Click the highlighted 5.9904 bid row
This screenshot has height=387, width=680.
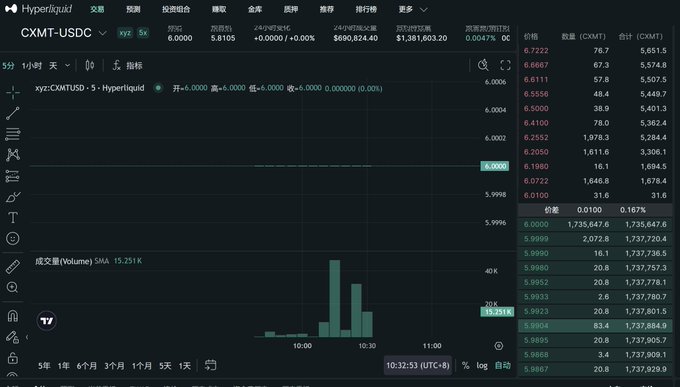(x=595, y=326)
